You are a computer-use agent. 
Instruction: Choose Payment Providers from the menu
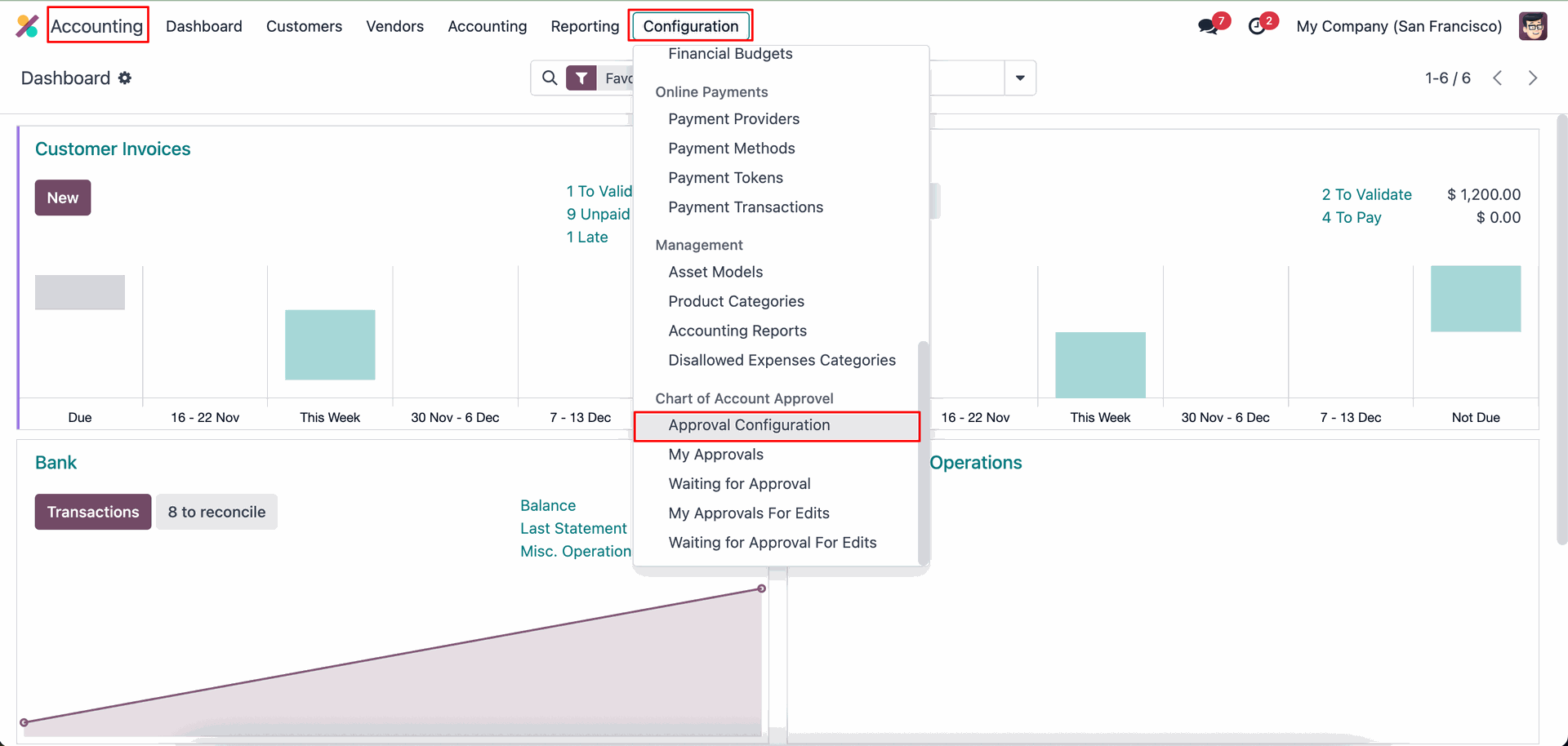point(733,119)
